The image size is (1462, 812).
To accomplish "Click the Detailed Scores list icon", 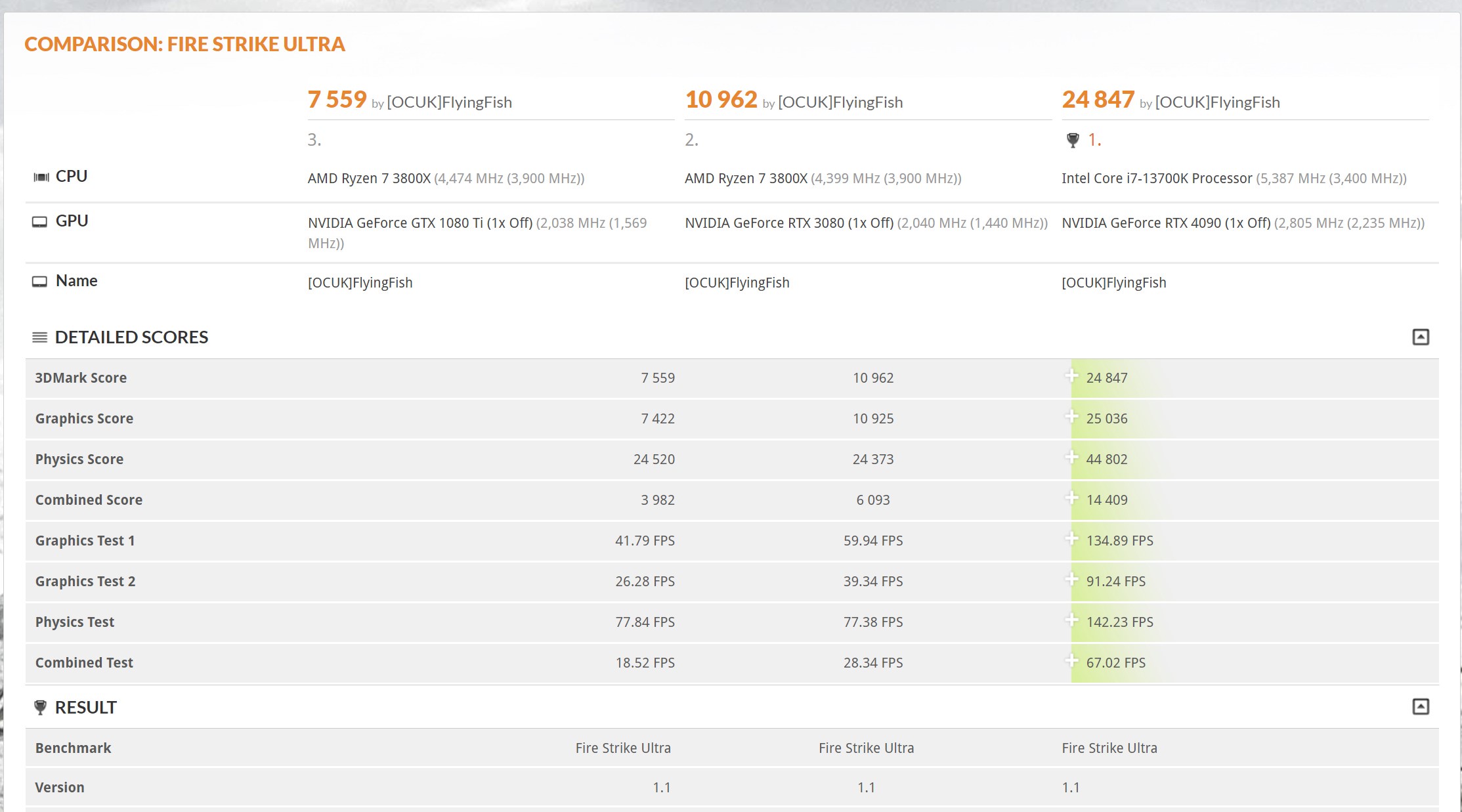I will [39, 337].
